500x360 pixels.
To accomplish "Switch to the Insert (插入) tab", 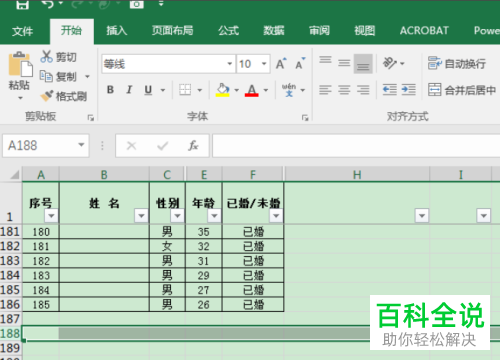I will click(117, 31).
